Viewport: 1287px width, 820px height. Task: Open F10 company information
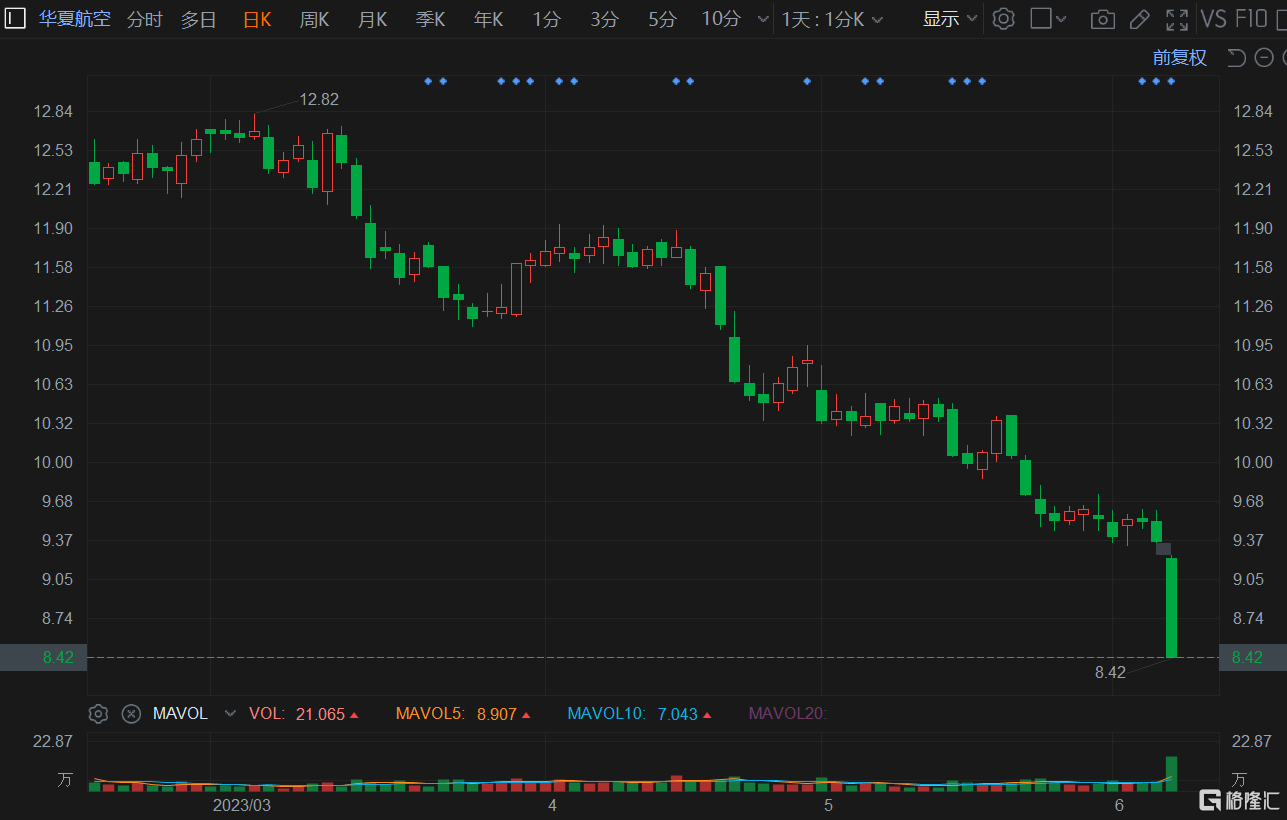pos(1252,19)
